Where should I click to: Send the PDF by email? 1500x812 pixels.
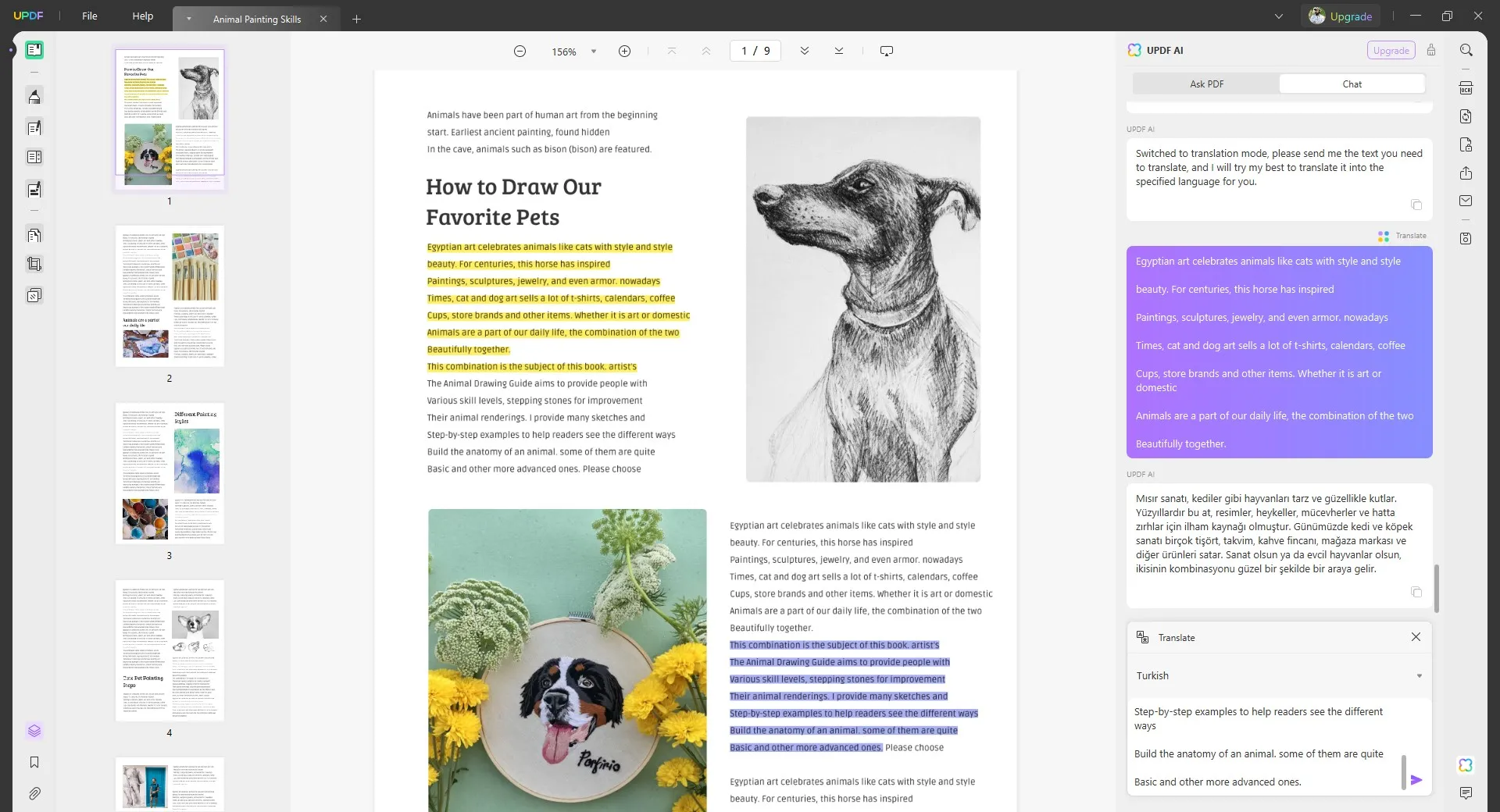1466,201
